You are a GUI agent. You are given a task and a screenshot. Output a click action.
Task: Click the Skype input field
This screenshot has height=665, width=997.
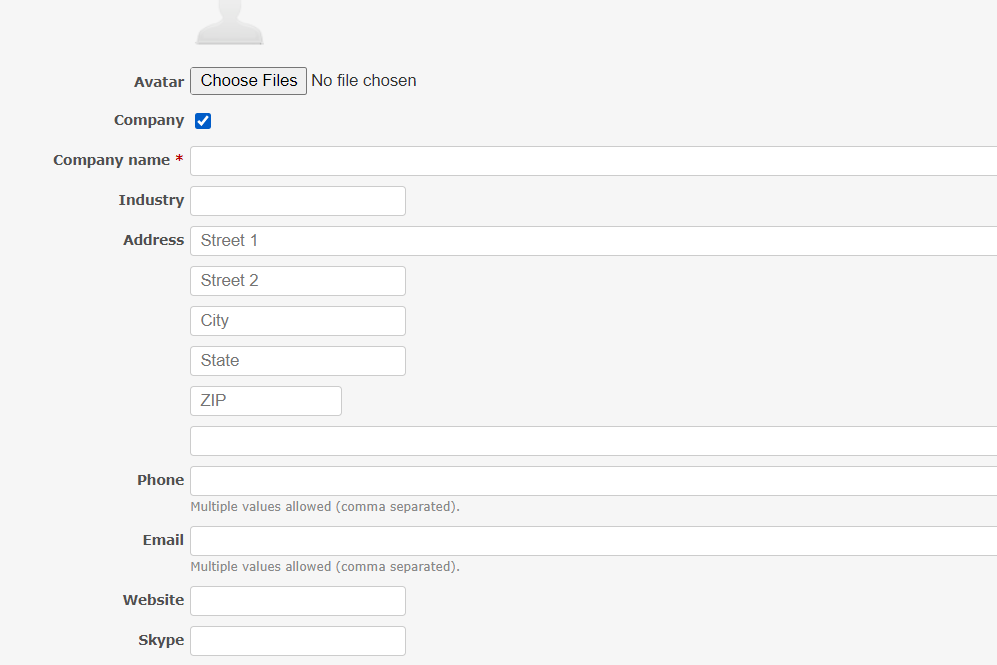coord(297,640)
